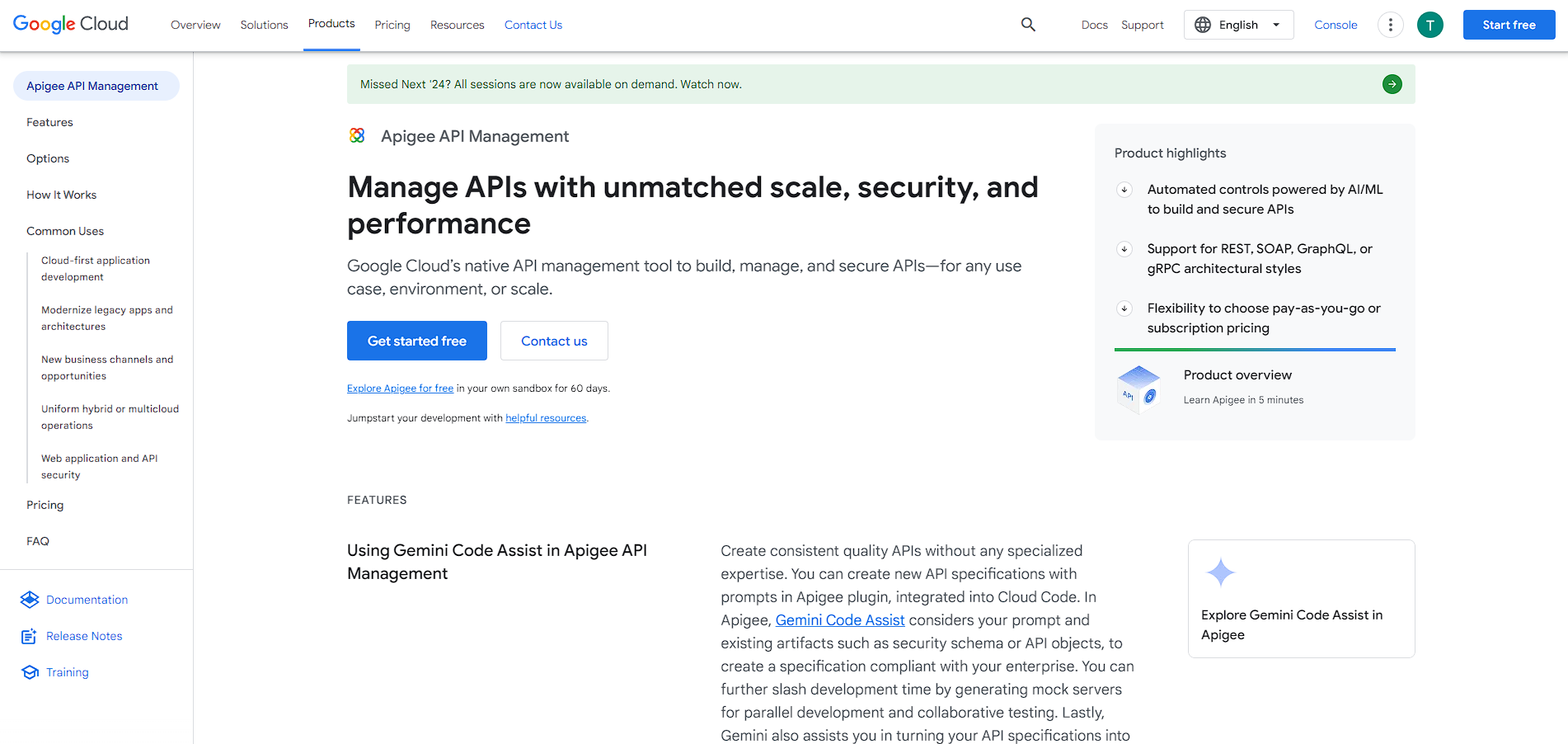Click the globe icon in language selector
This screenshot has width=1568, height=744.
(x=1203, y=25)
